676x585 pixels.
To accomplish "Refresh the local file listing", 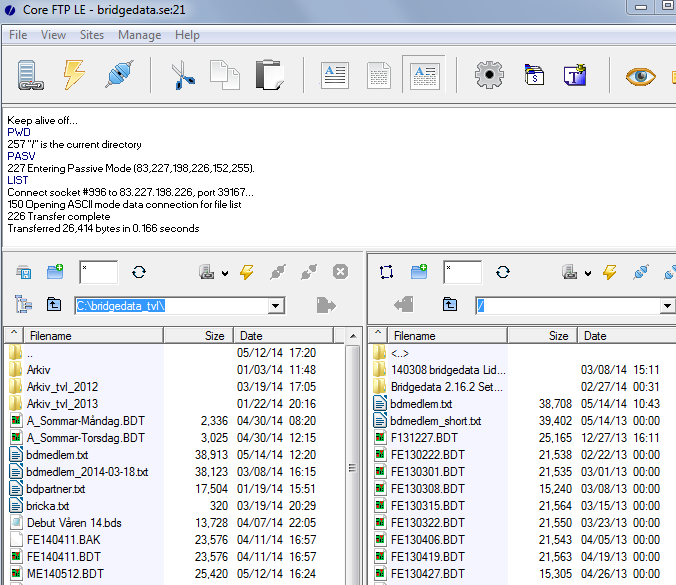I will [x=139, y=272].
